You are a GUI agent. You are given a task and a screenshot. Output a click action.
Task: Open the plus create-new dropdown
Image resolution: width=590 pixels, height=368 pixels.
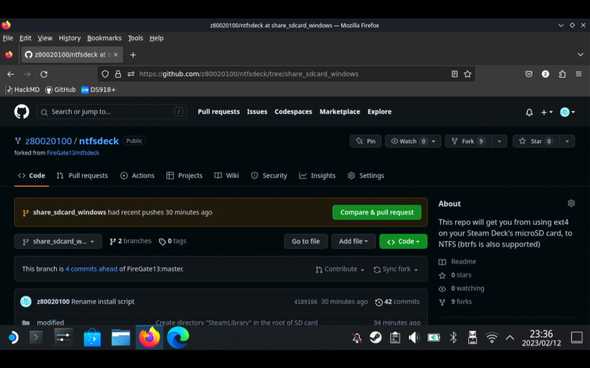coord(546,112)
